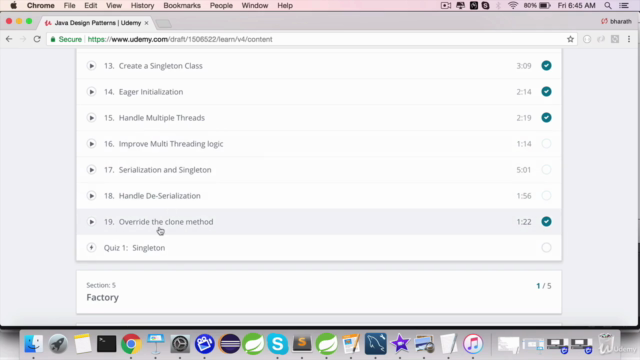This screenshot has height=360, width=640.
Task: Expand Section 5 Factory
Action: [x=319, y=292]
